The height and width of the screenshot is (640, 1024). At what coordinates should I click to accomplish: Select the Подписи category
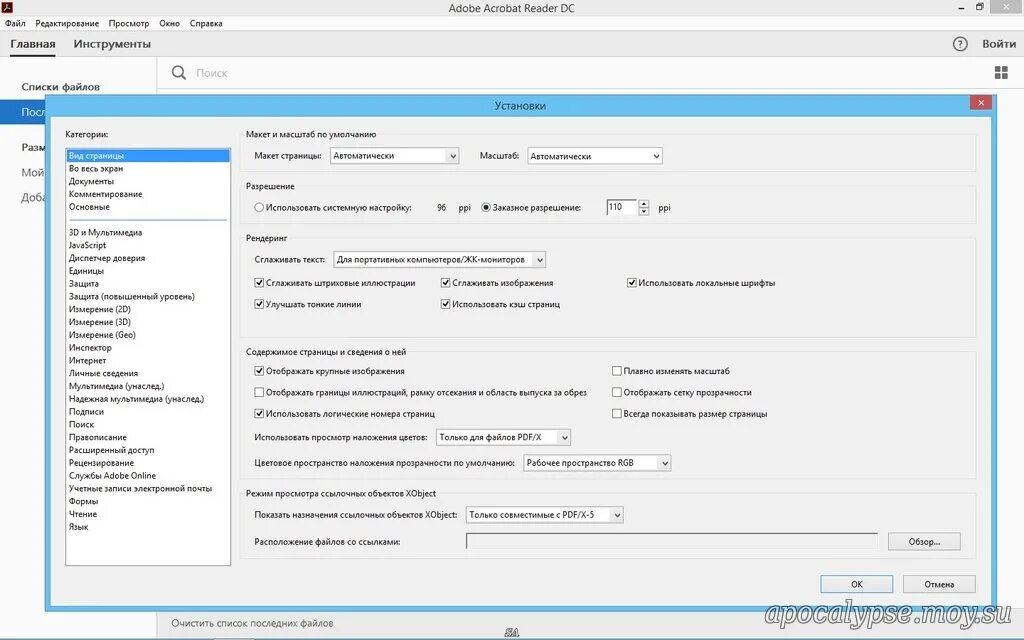point(86,411)
